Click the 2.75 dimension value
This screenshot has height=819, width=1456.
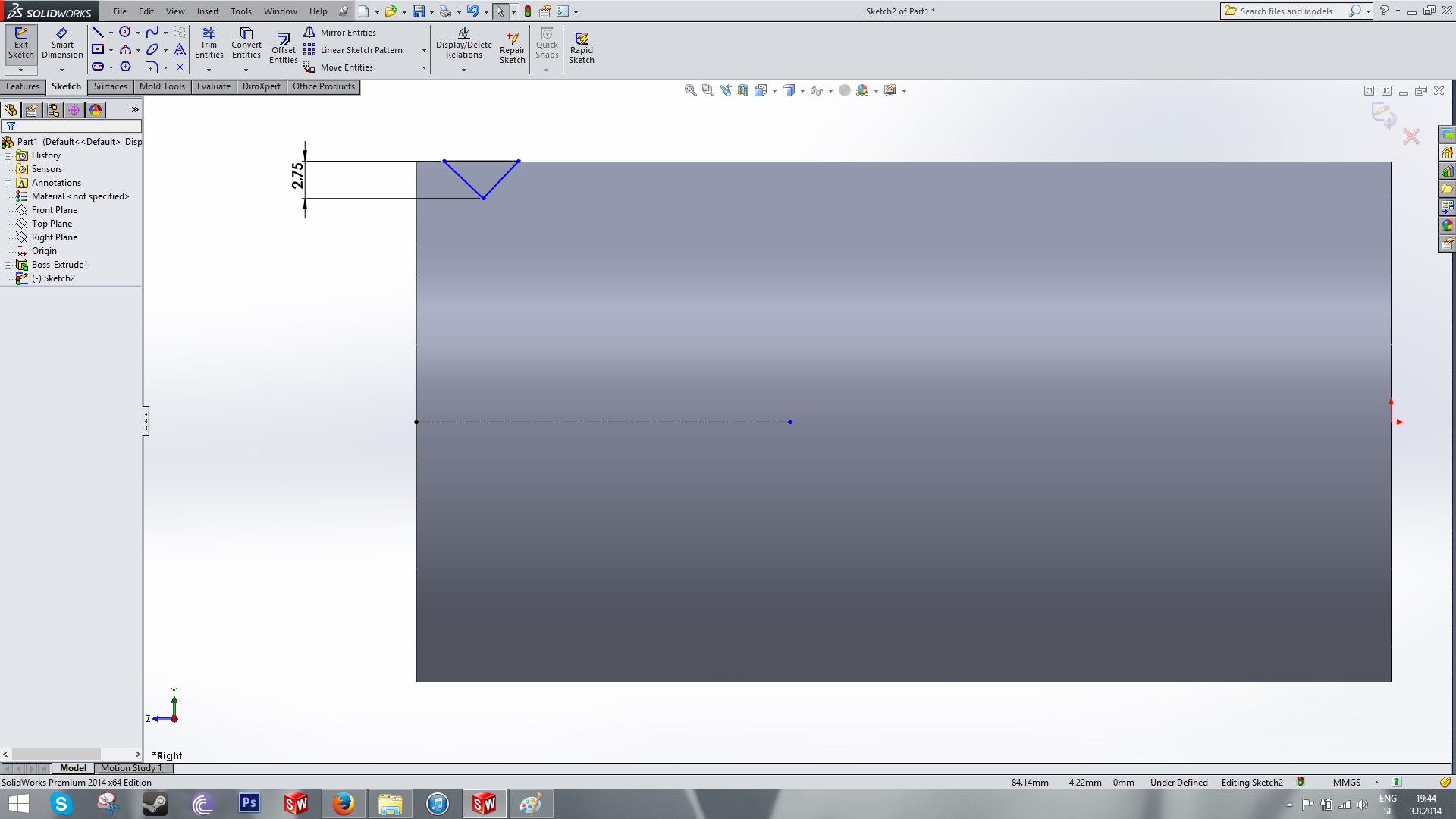pos(297,176)
